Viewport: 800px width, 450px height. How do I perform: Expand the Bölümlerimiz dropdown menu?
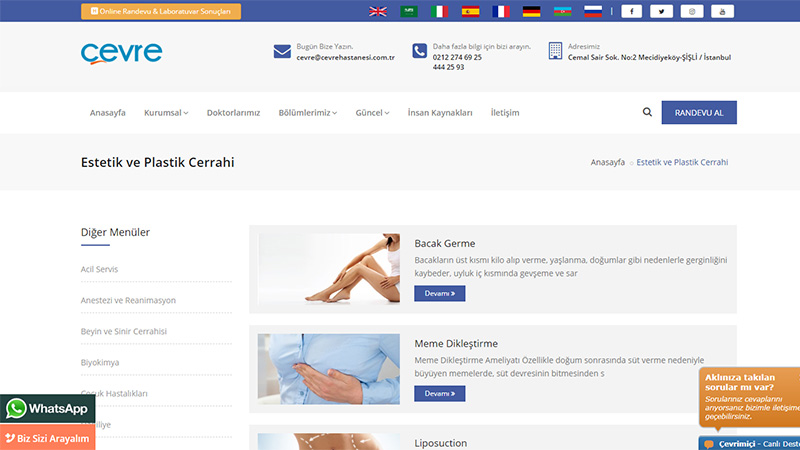[x=308, y=112]
